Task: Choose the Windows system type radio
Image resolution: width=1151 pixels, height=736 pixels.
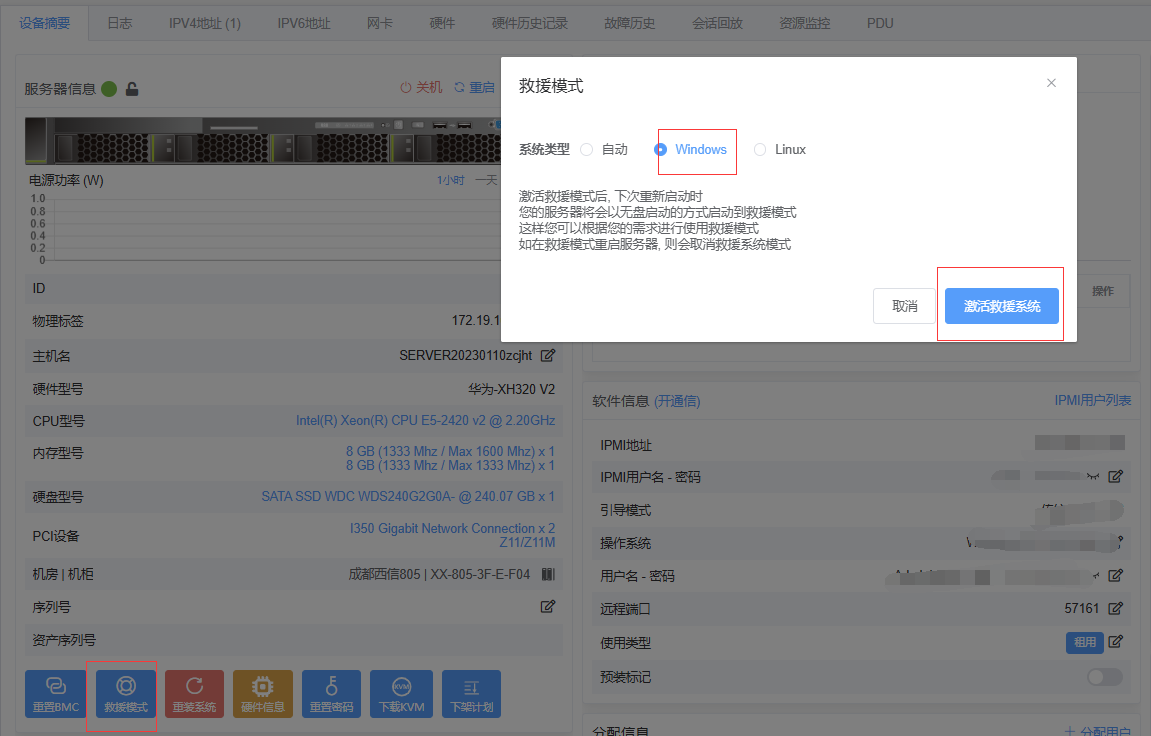Action: (661, 150)
